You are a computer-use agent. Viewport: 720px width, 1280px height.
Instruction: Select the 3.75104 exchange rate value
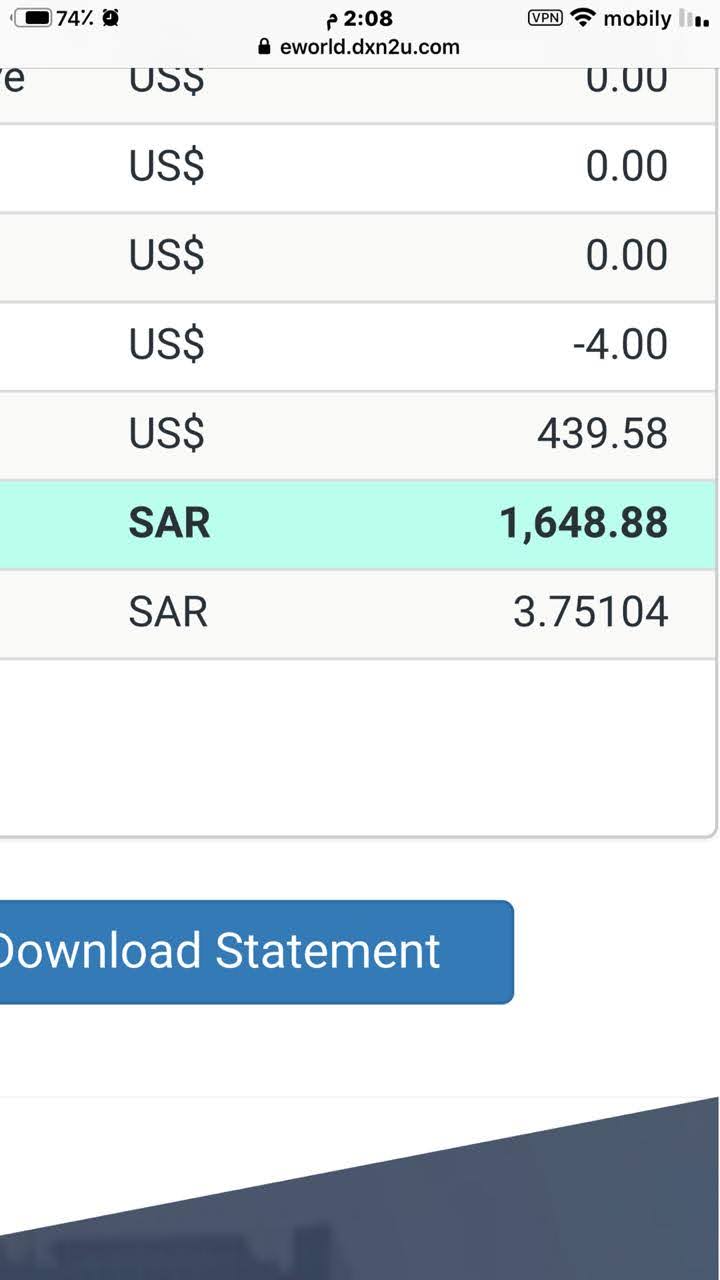(x=590, y=612)
